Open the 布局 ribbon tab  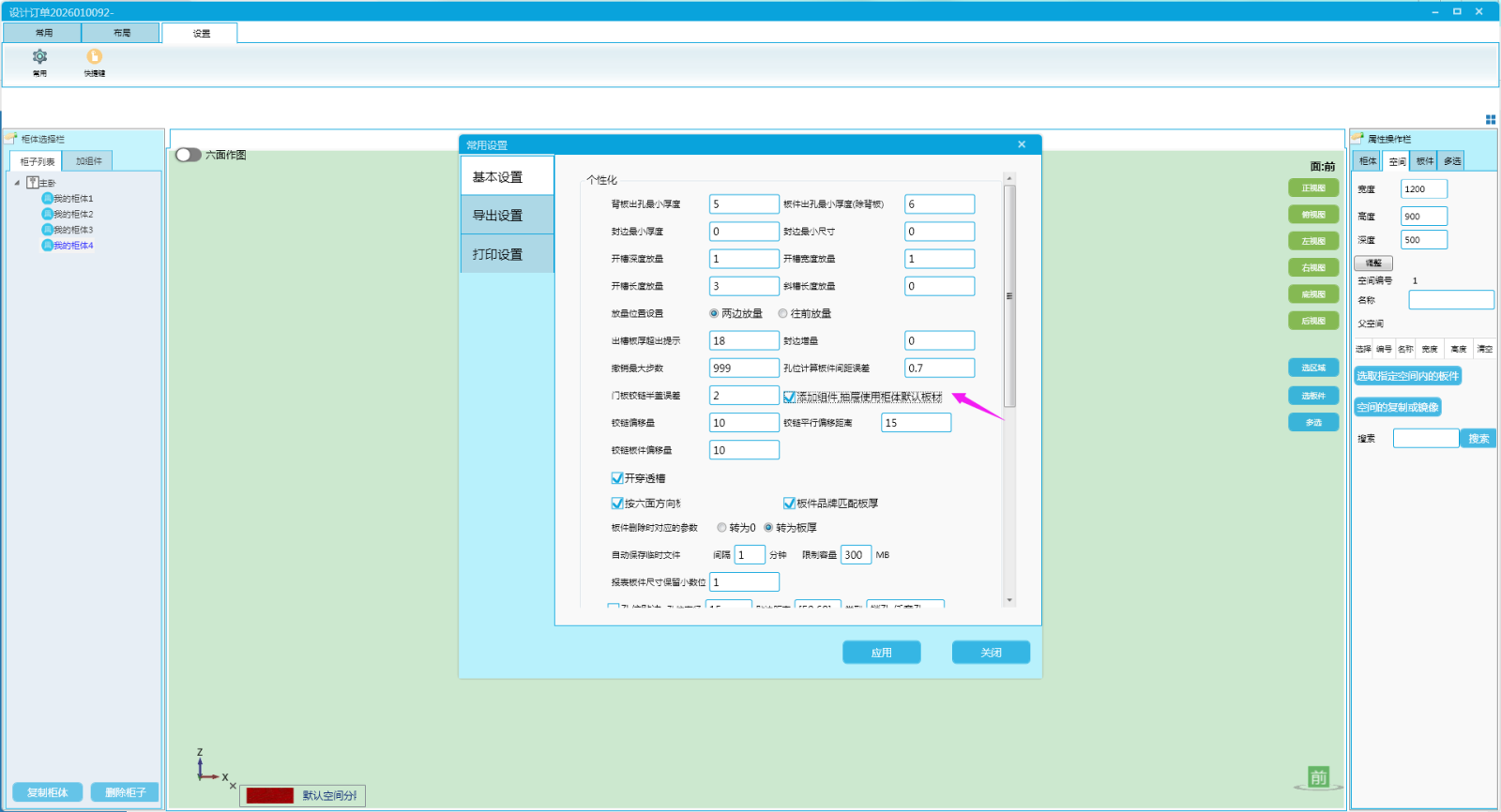pos(122,33)
